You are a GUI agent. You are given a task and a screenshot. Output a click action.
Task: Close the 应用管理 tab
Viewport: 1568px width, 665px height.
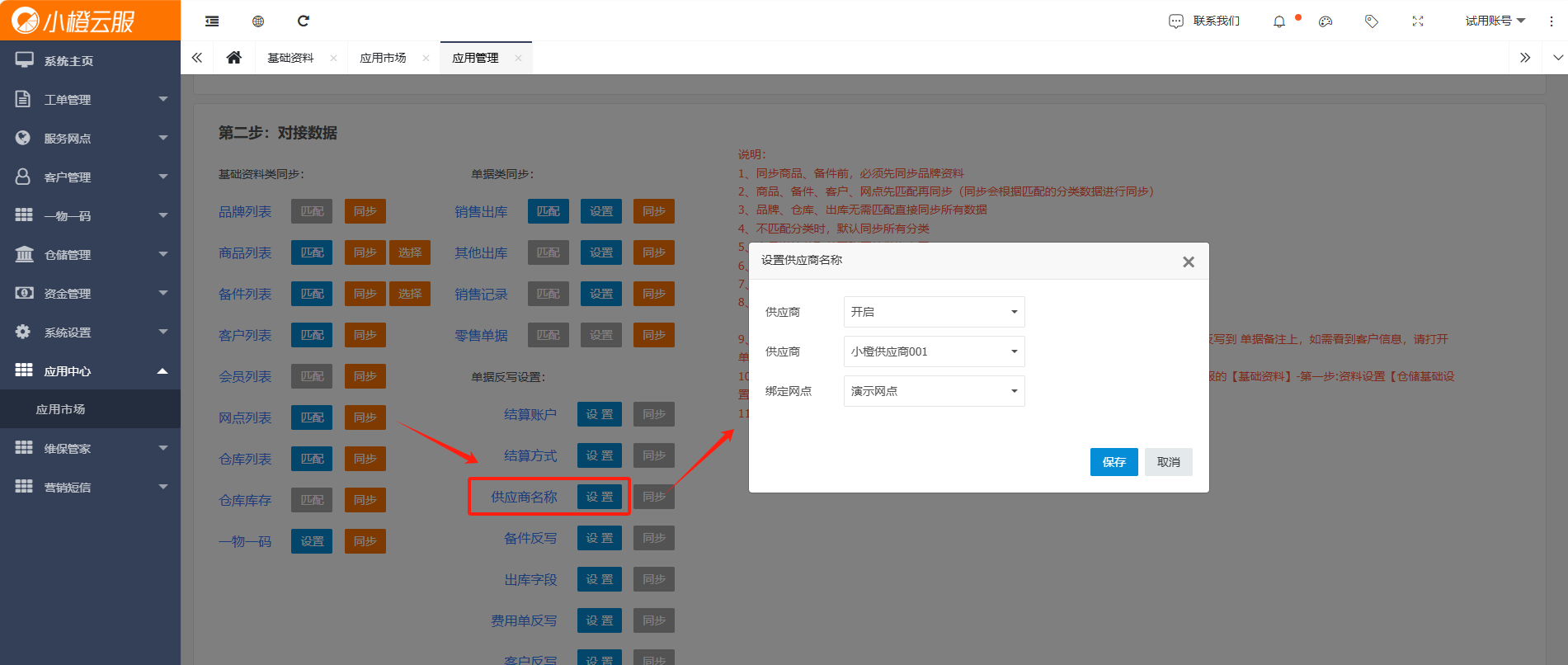click(518, 58)
